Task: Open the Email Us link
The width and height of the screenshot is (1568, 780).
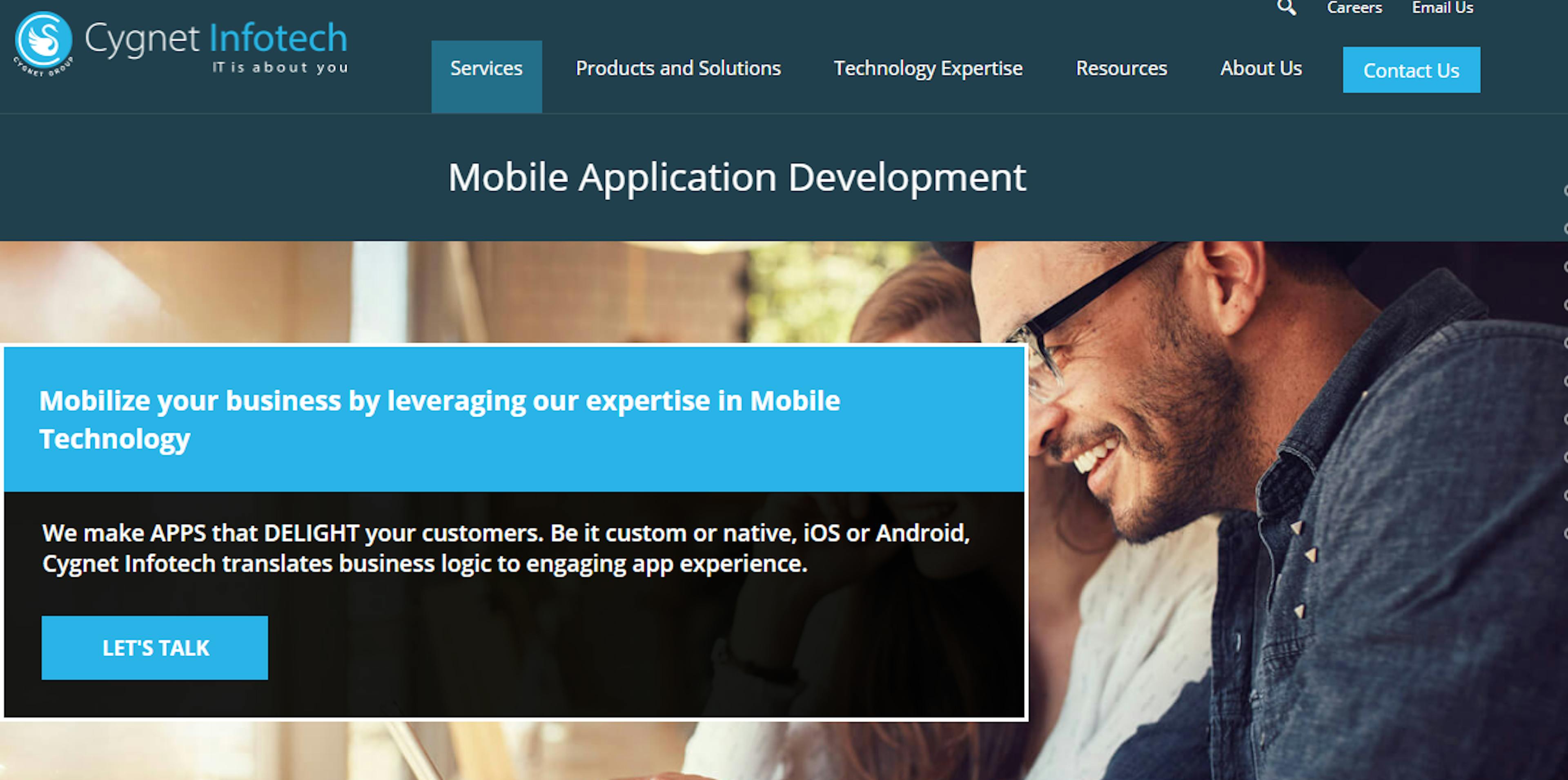Action: (x=1443, y=8)
